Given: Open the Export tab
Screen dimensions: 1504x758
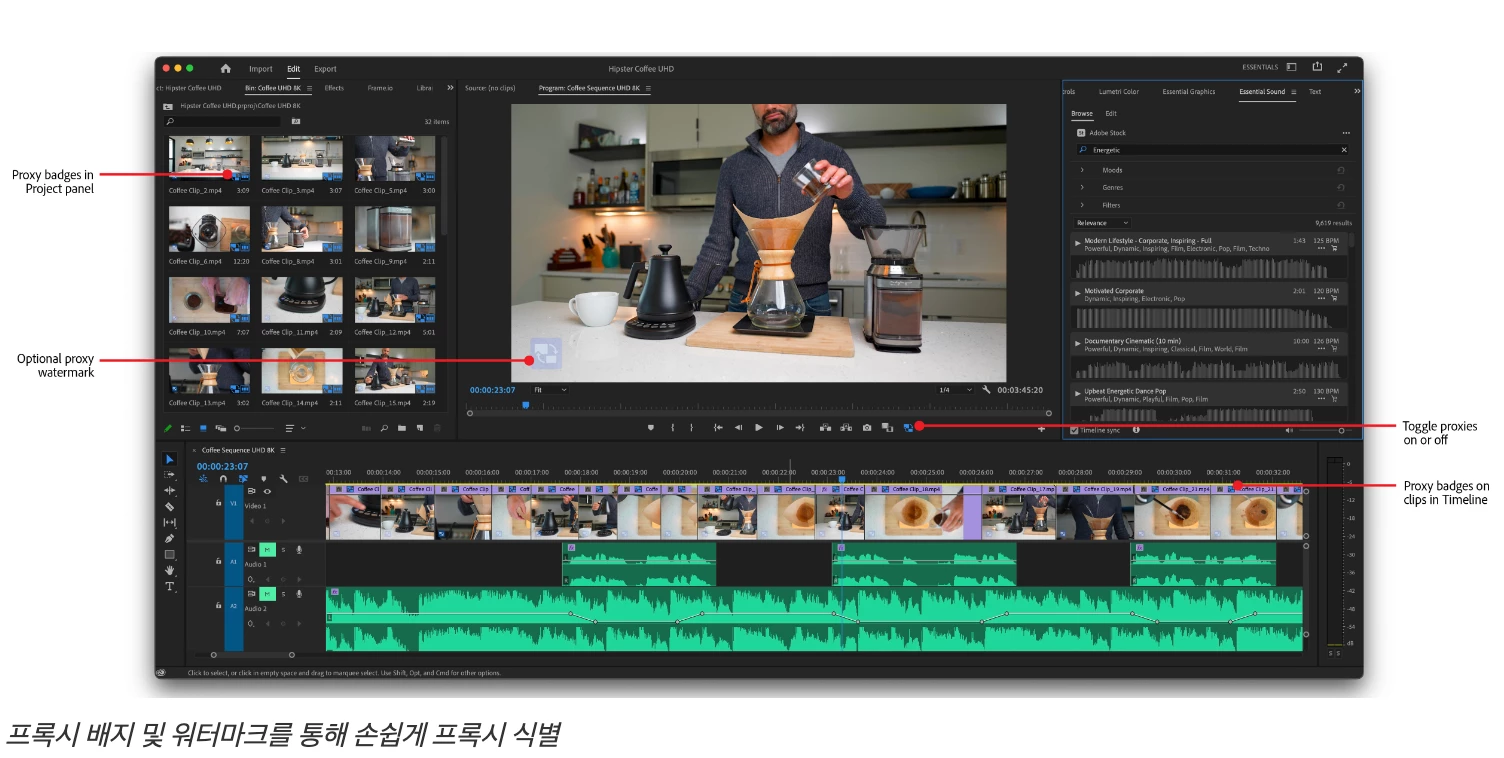Looking at the screenshot, I should [325, 69].
